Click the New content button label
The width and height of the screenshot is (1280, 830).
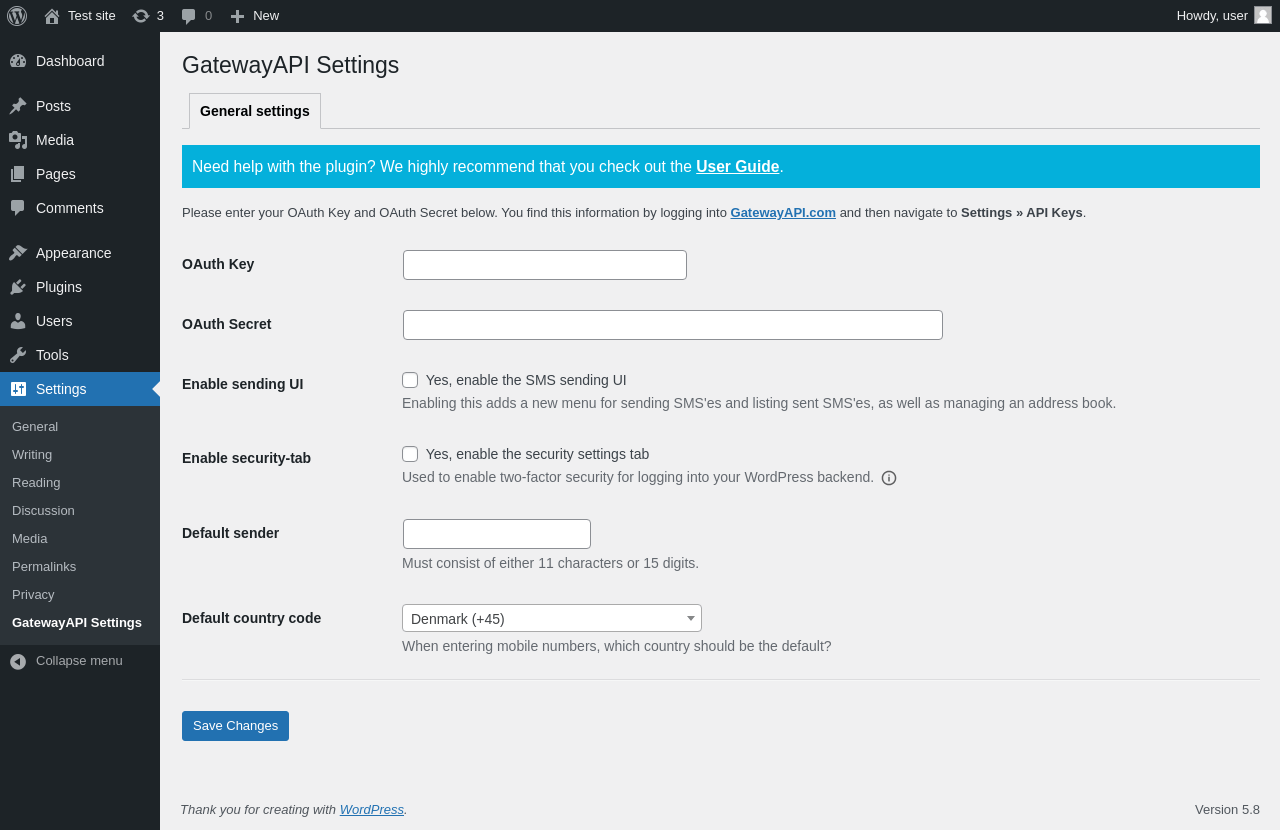click(x=266, y=16)
